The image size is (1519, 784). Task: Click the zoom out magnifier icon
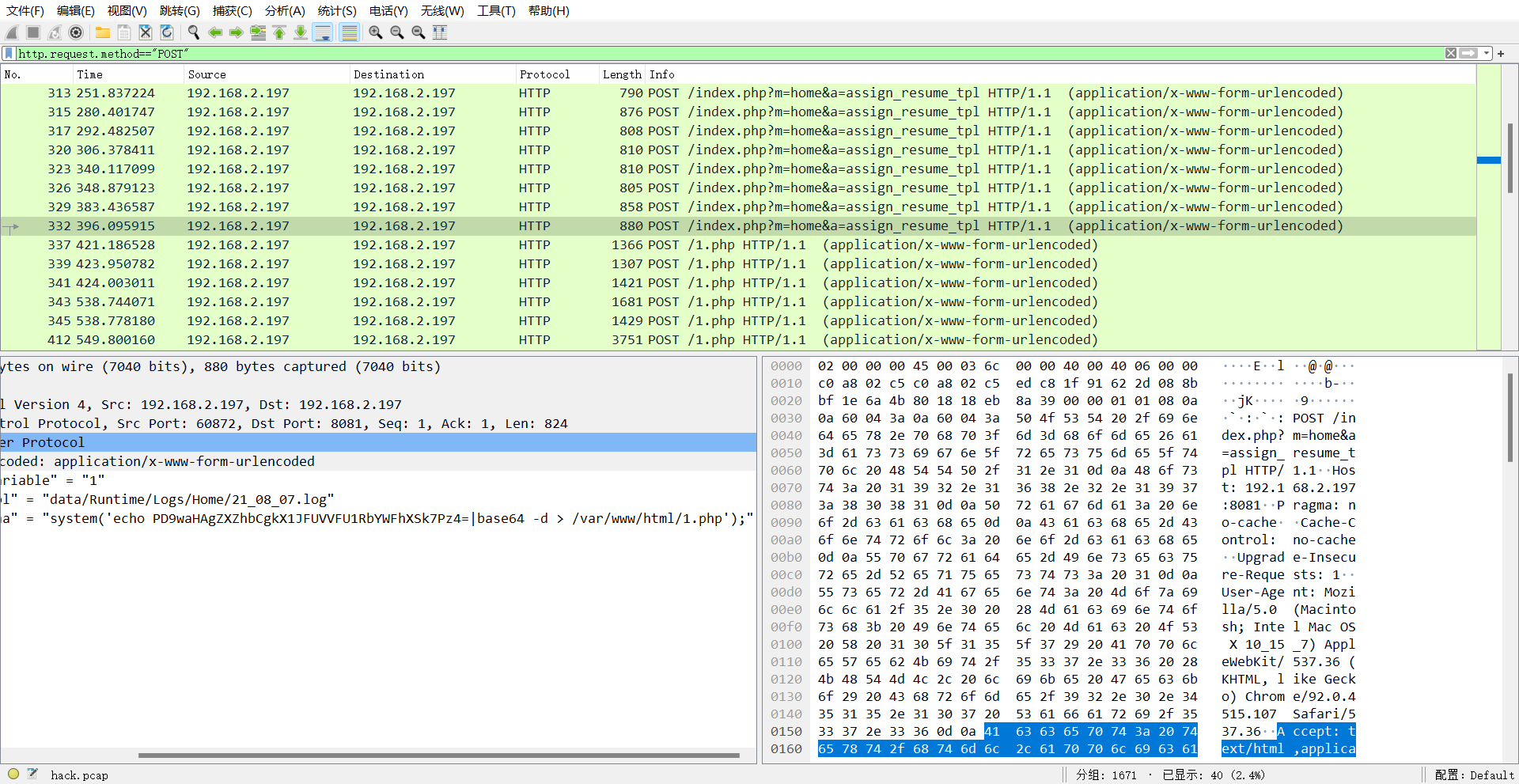tap(397, 32)
